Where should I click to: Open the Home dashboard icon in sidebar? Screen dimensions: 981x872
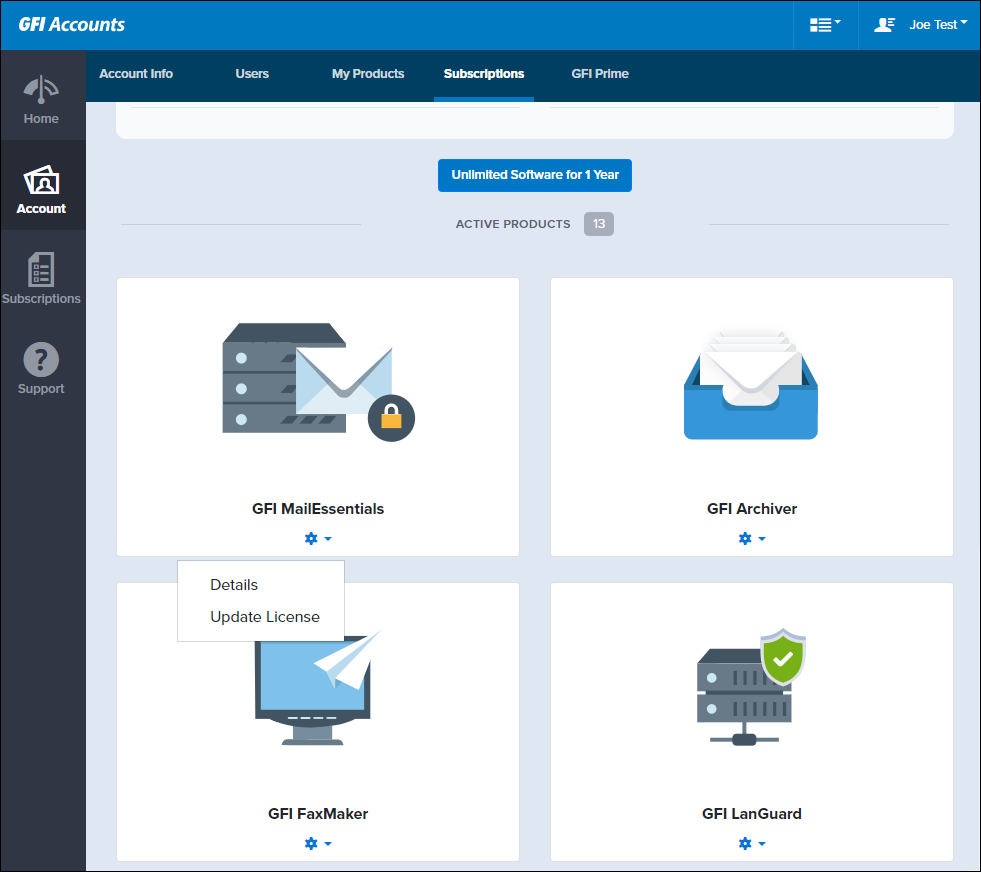41,91
